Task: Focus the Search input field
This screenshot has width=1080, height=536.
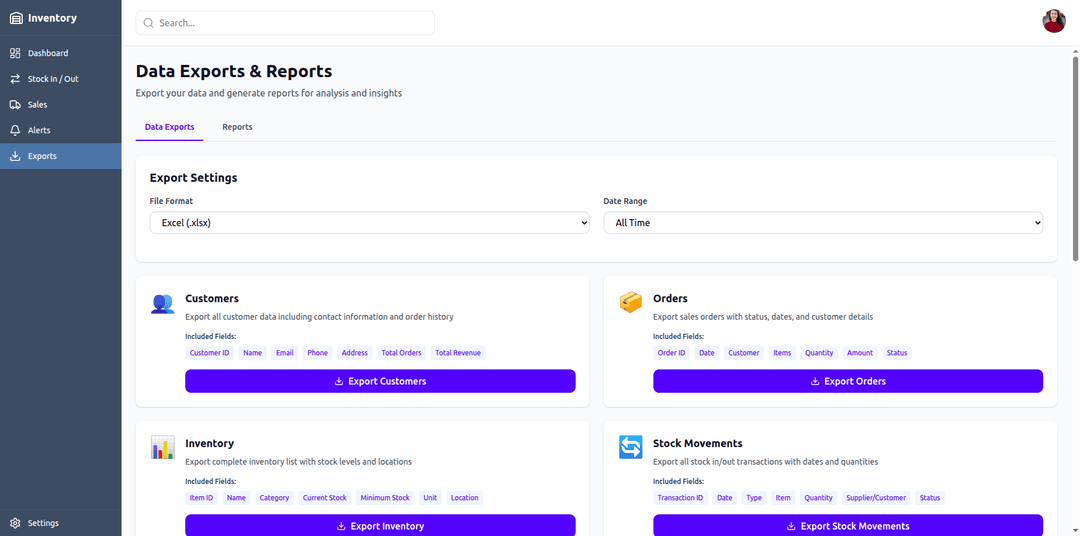Action: tap(285, 23)
